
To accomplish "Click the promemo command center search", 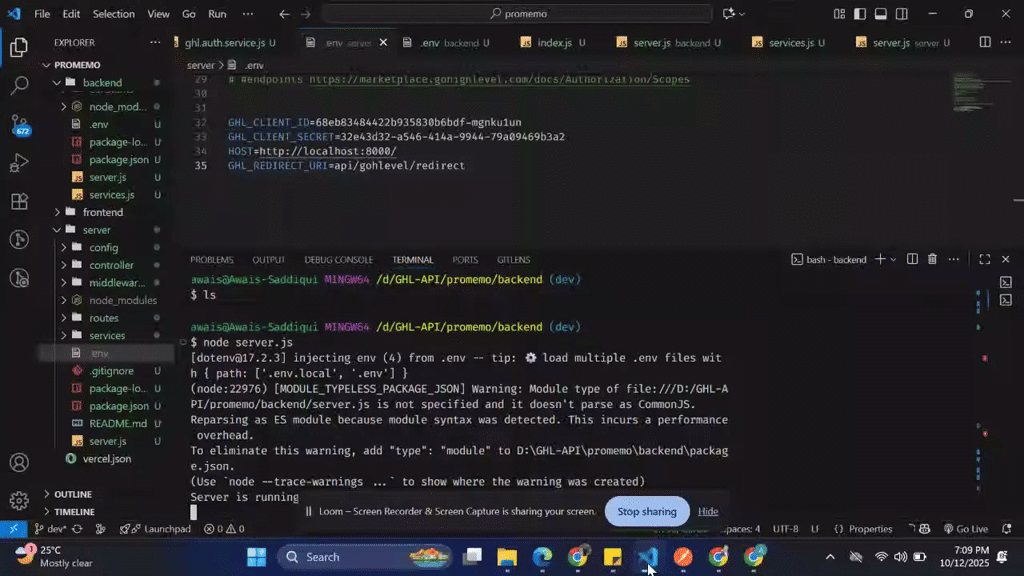I will coord(517,14).
